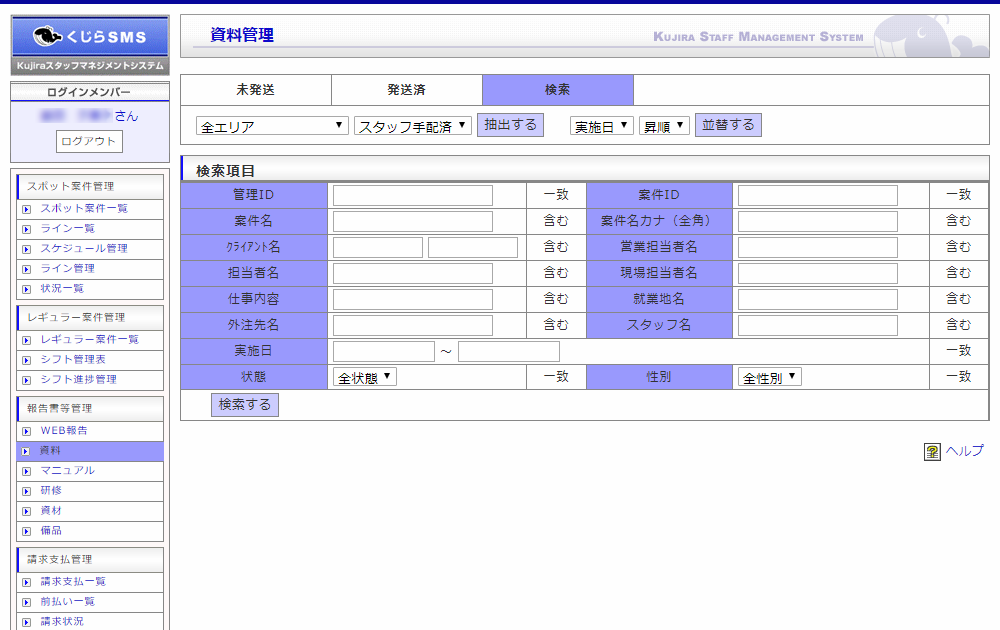Open the ヘルプ link
Screen dimensions: 1000x630
coord(964,451)
